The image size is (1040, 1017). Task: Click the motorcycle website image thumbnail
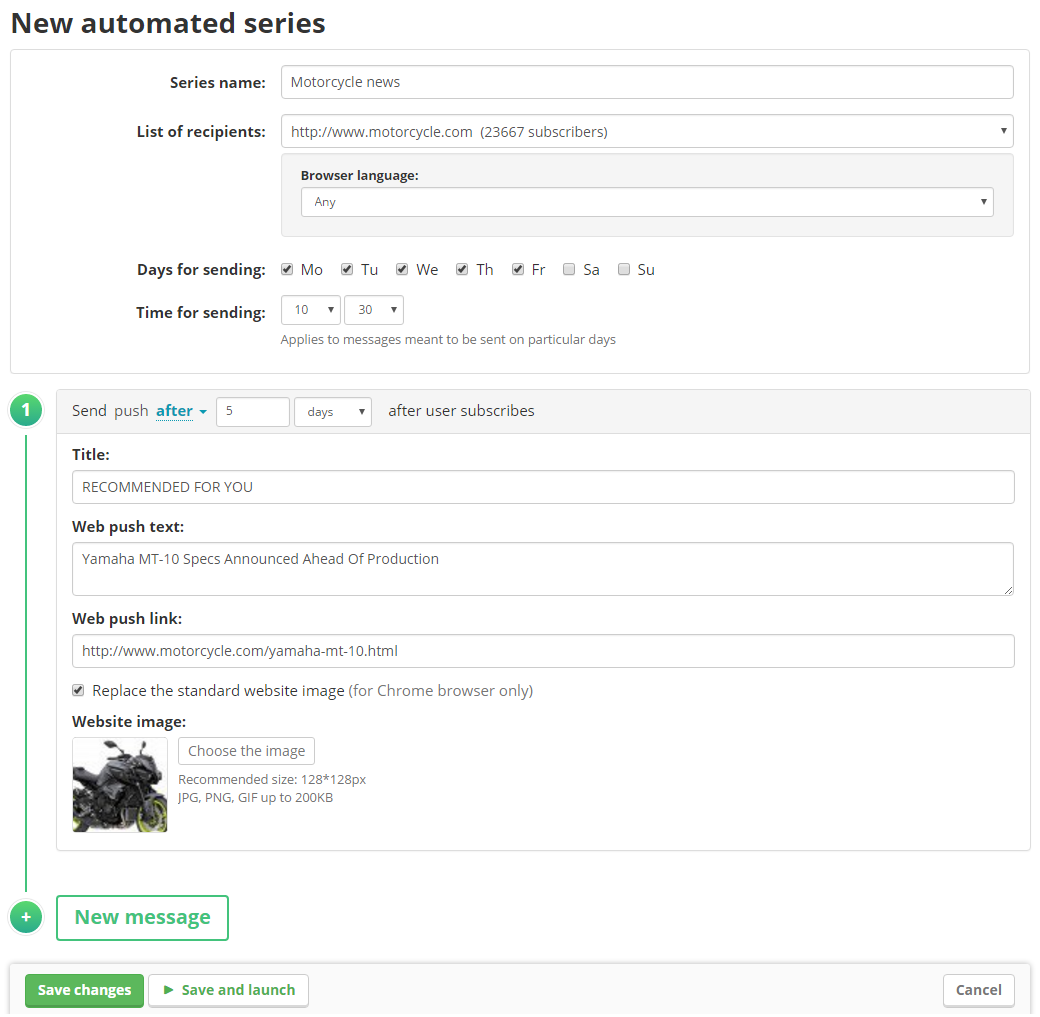(x=120, y=785)
